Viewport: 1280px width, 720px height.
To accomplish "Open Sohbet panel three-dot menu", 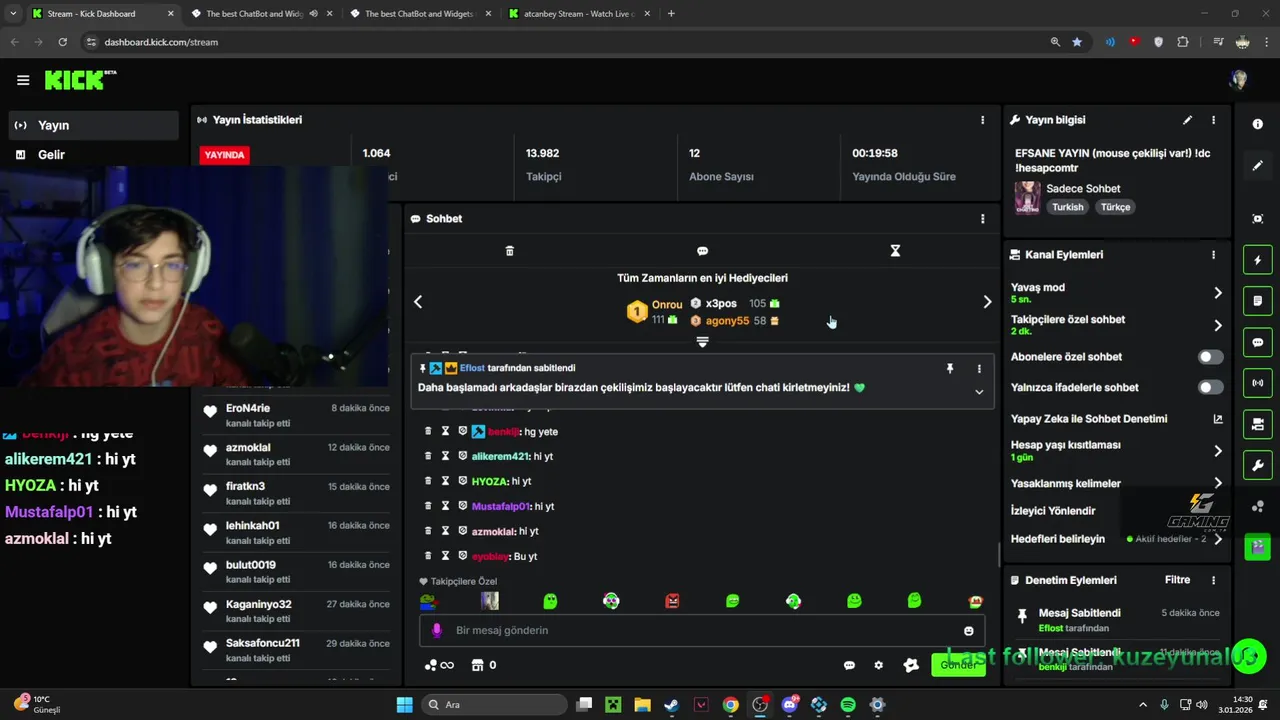I will tap(982, 219).
